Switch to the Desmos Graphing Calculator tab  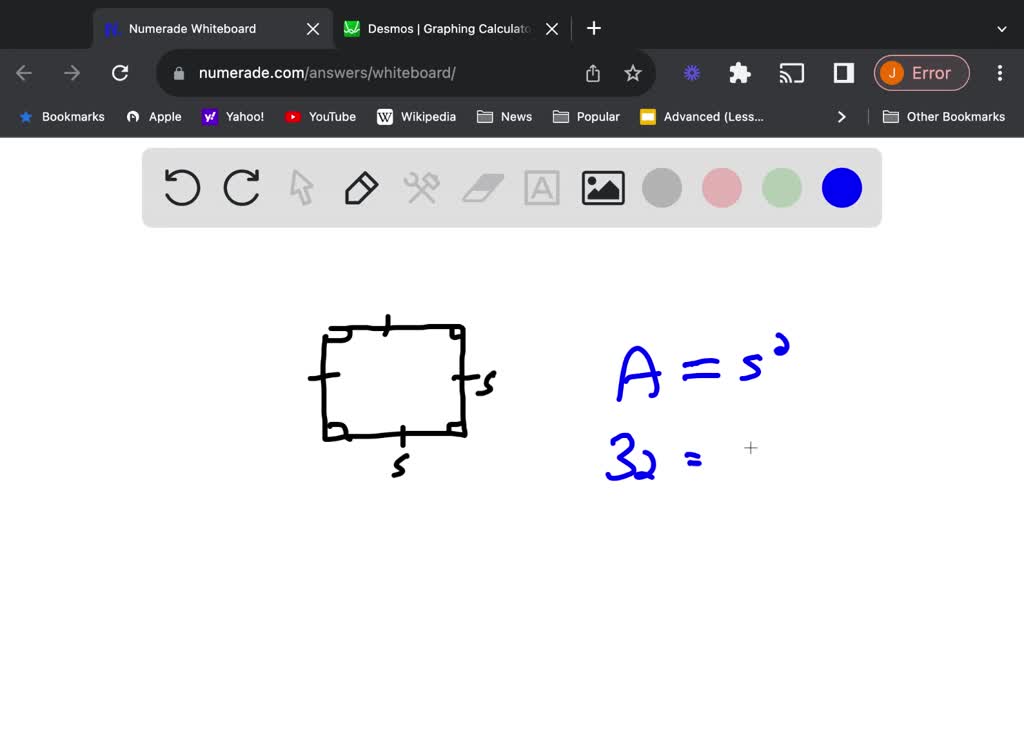click(440, 28)
